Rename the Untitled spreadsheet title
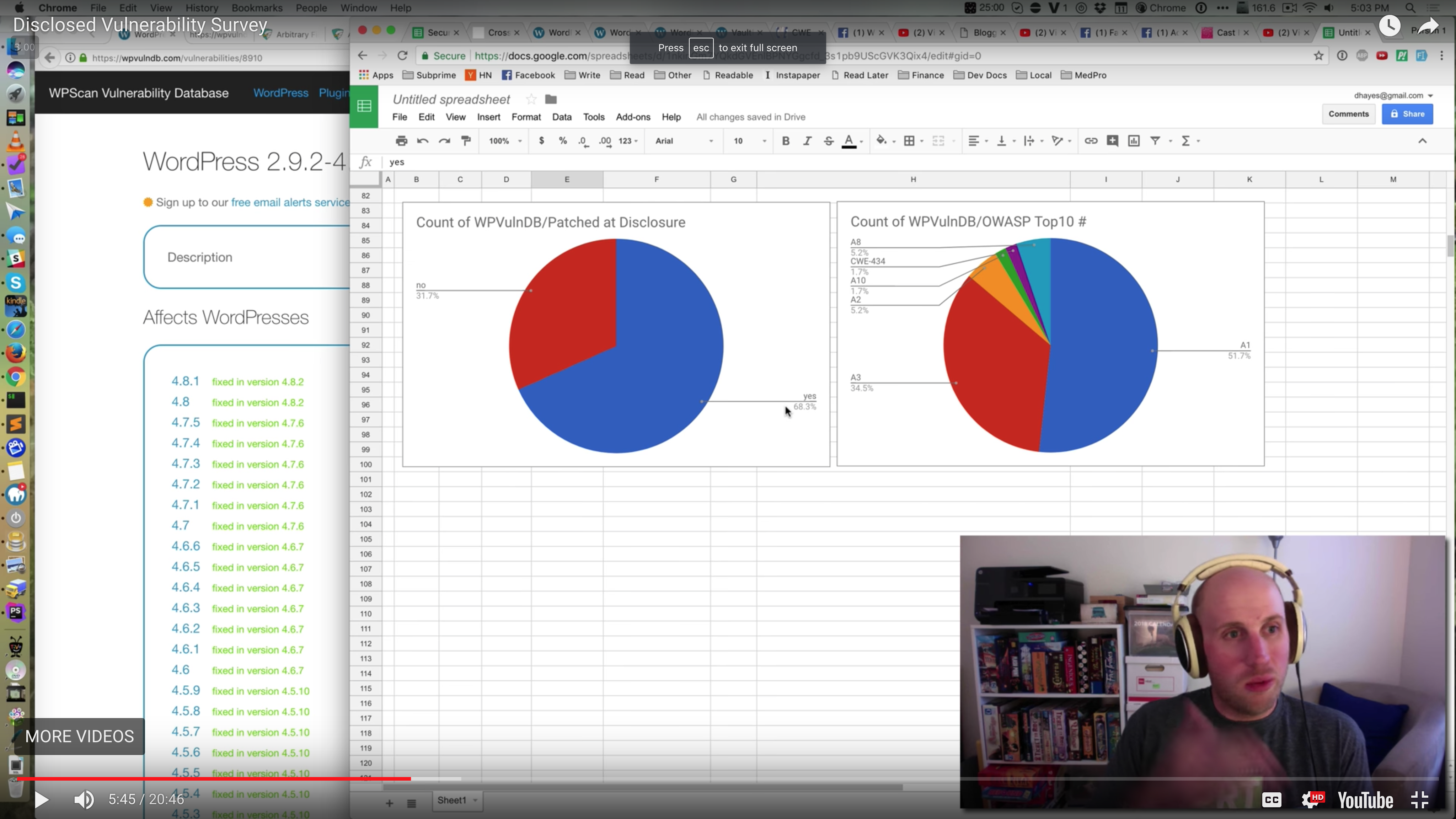This screenshot has width=1456, height=819. click(451, 100)
